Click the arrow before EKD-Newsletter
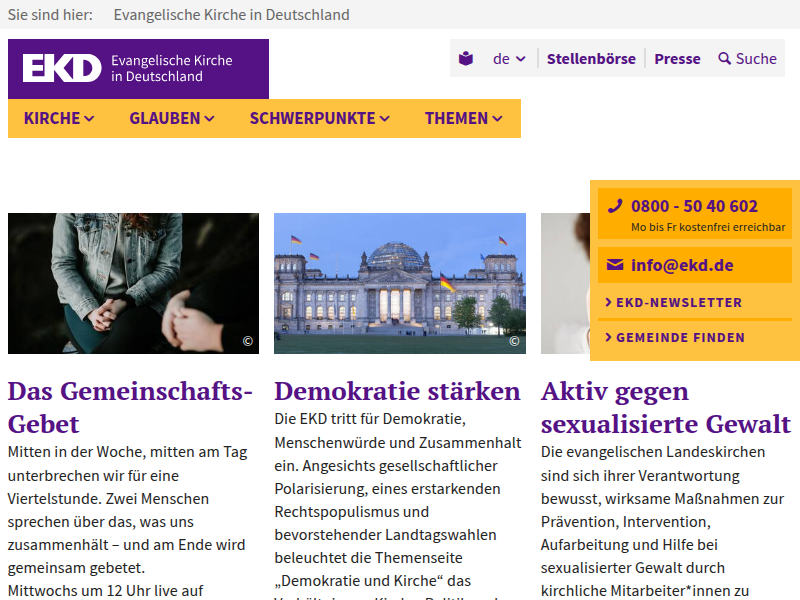This screenshot has height=600, width=800. coord(608,302)
